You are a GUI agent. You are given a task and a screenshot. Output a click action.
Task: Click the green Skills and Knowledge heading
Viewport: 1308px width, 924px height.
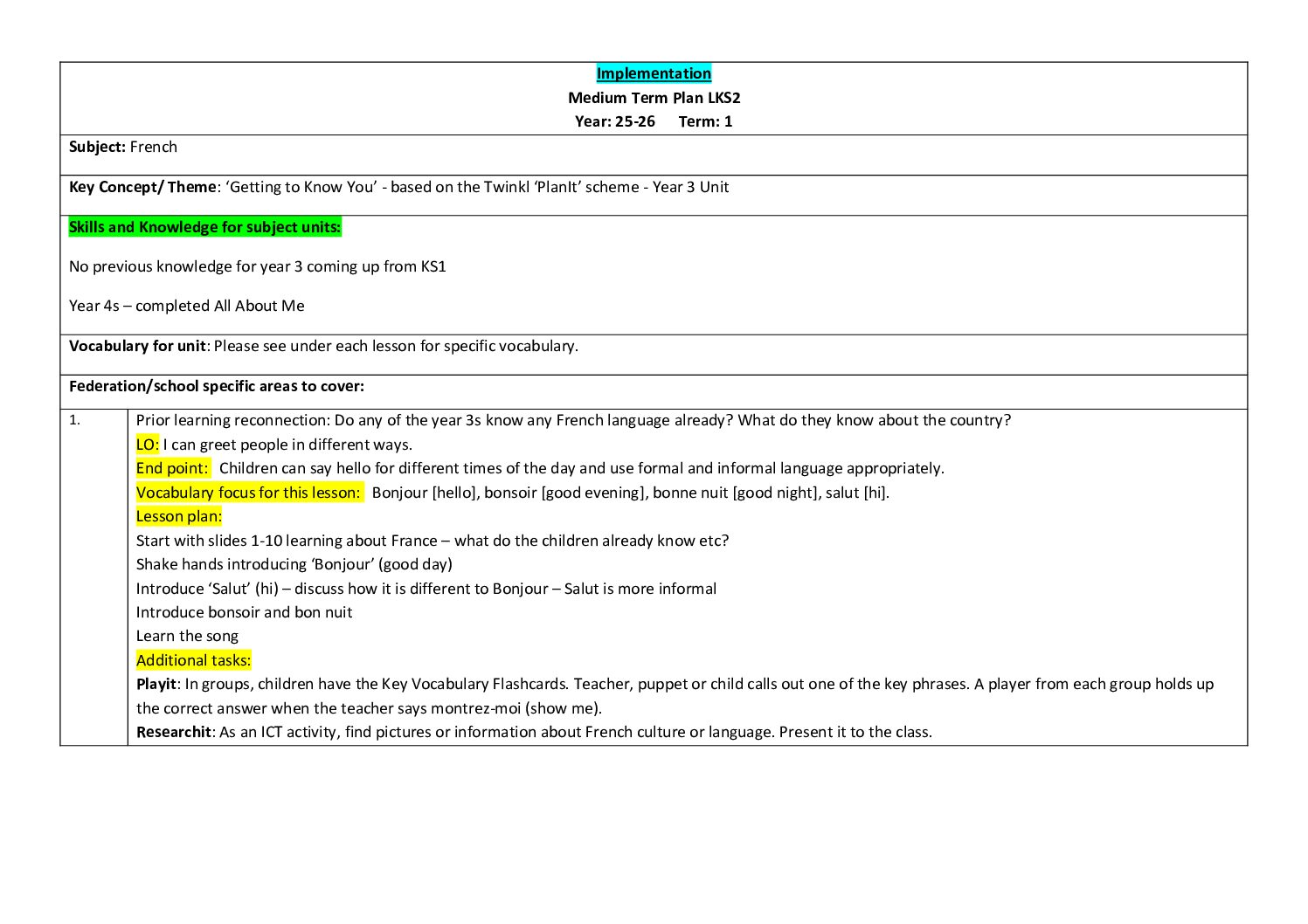coord(204,227)
